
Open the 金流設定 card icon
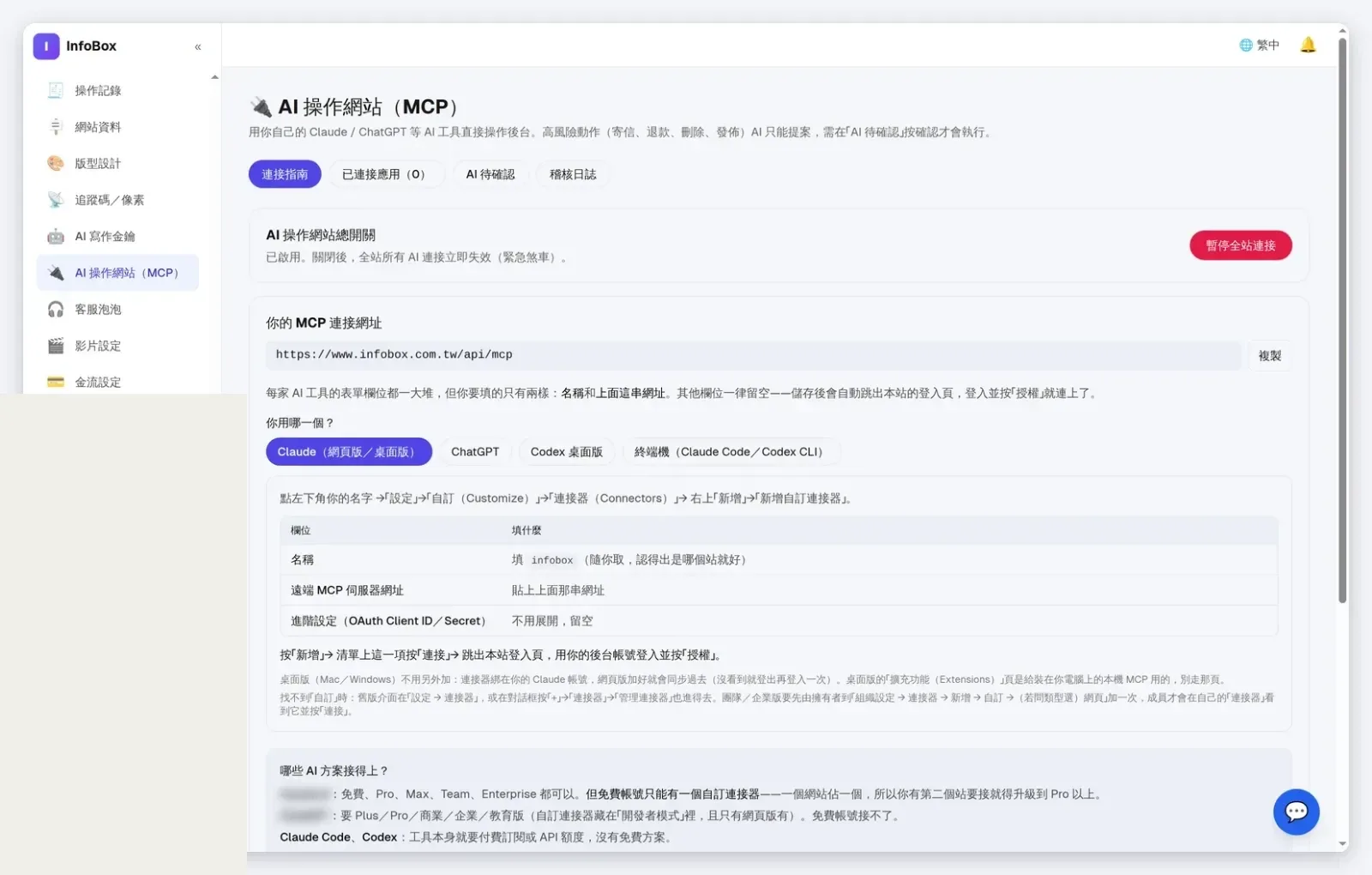pyautogui.click(x=56, y=382)
